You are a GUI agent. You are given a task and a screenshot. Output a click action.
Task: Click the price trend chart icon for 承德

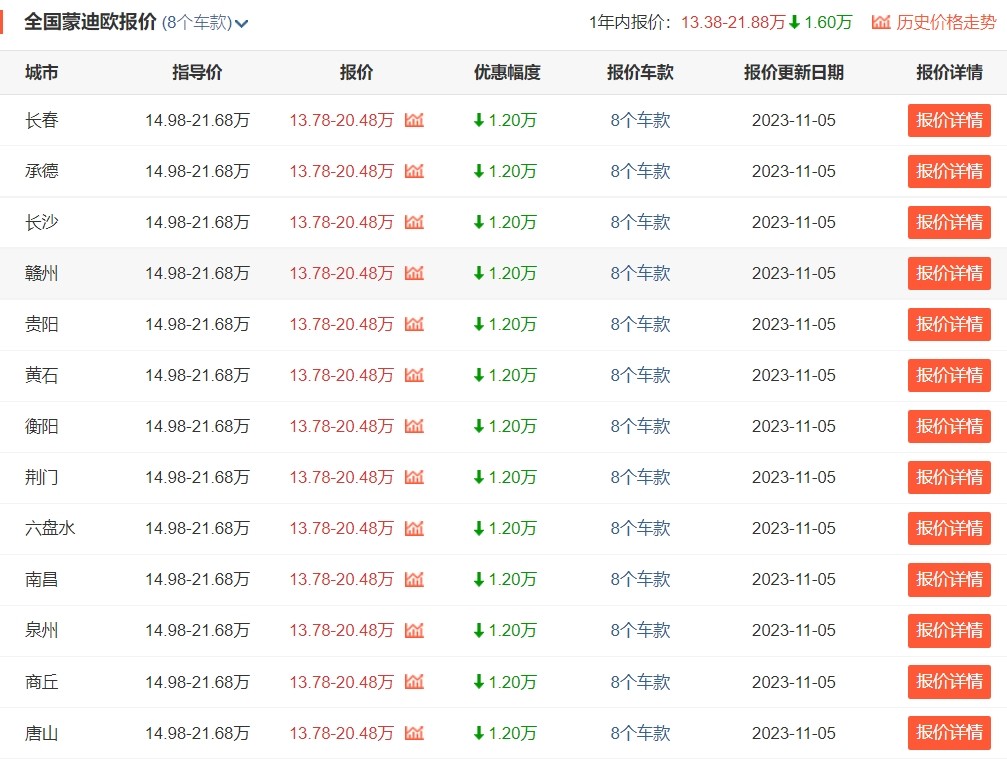pos(414,171)
